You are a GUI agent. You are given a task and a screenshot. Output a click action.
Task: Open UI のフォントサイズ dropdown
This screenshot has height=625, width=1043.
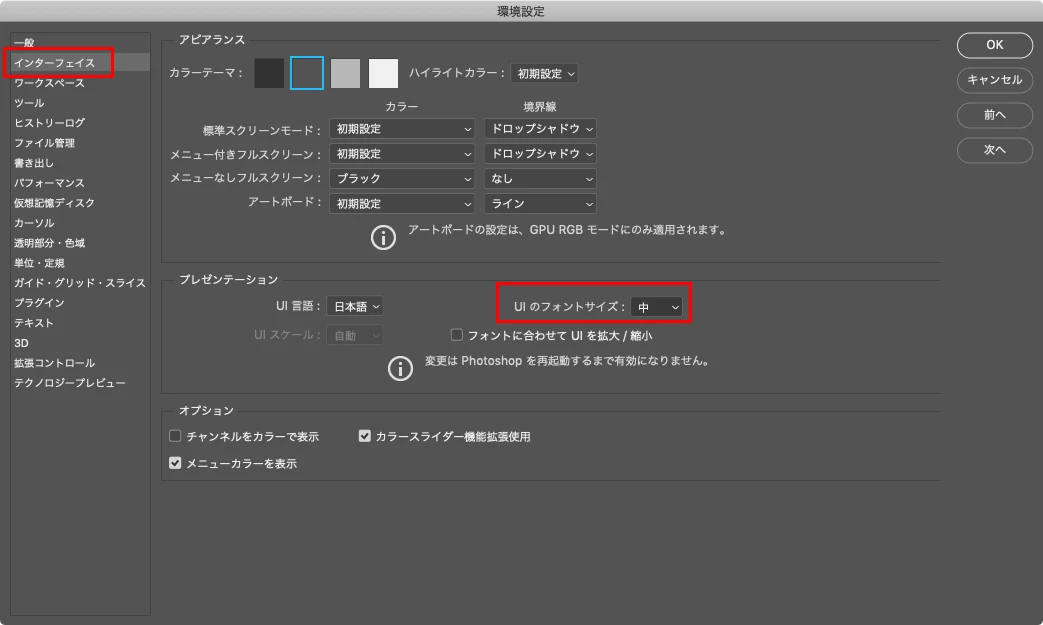coord(657,307)
